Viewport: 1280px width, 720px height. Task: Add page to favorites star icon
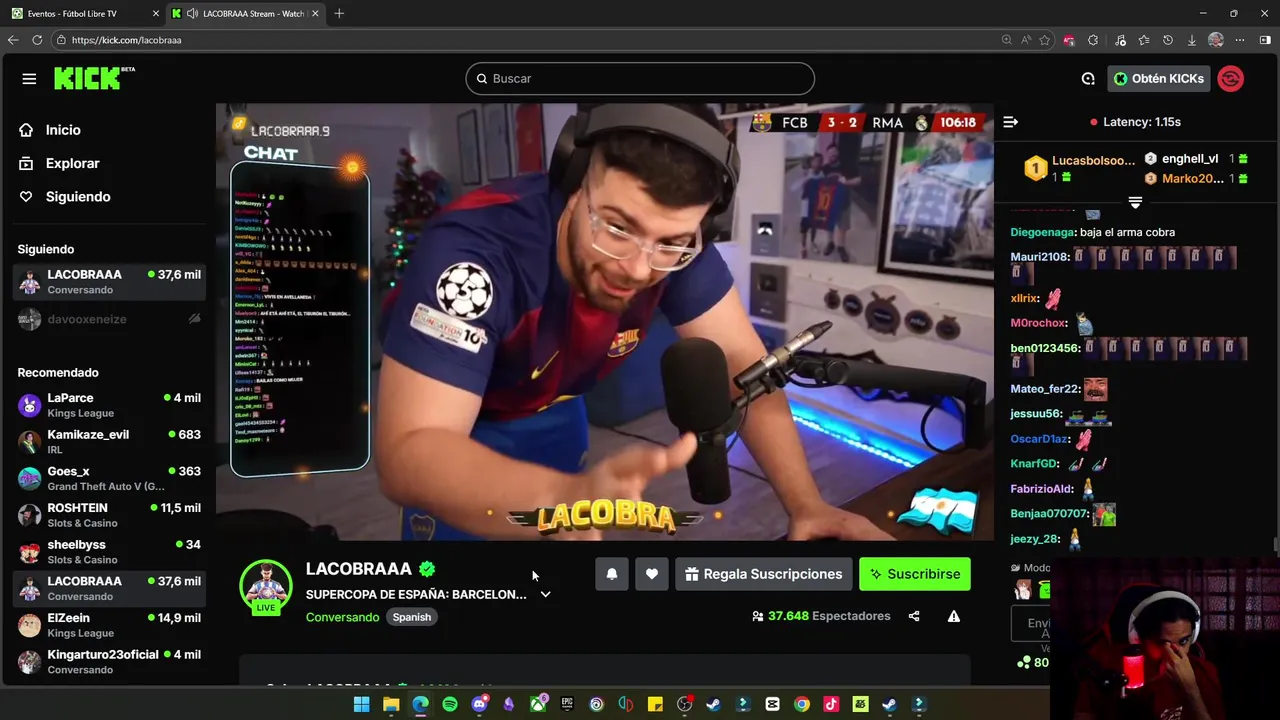1045,40
